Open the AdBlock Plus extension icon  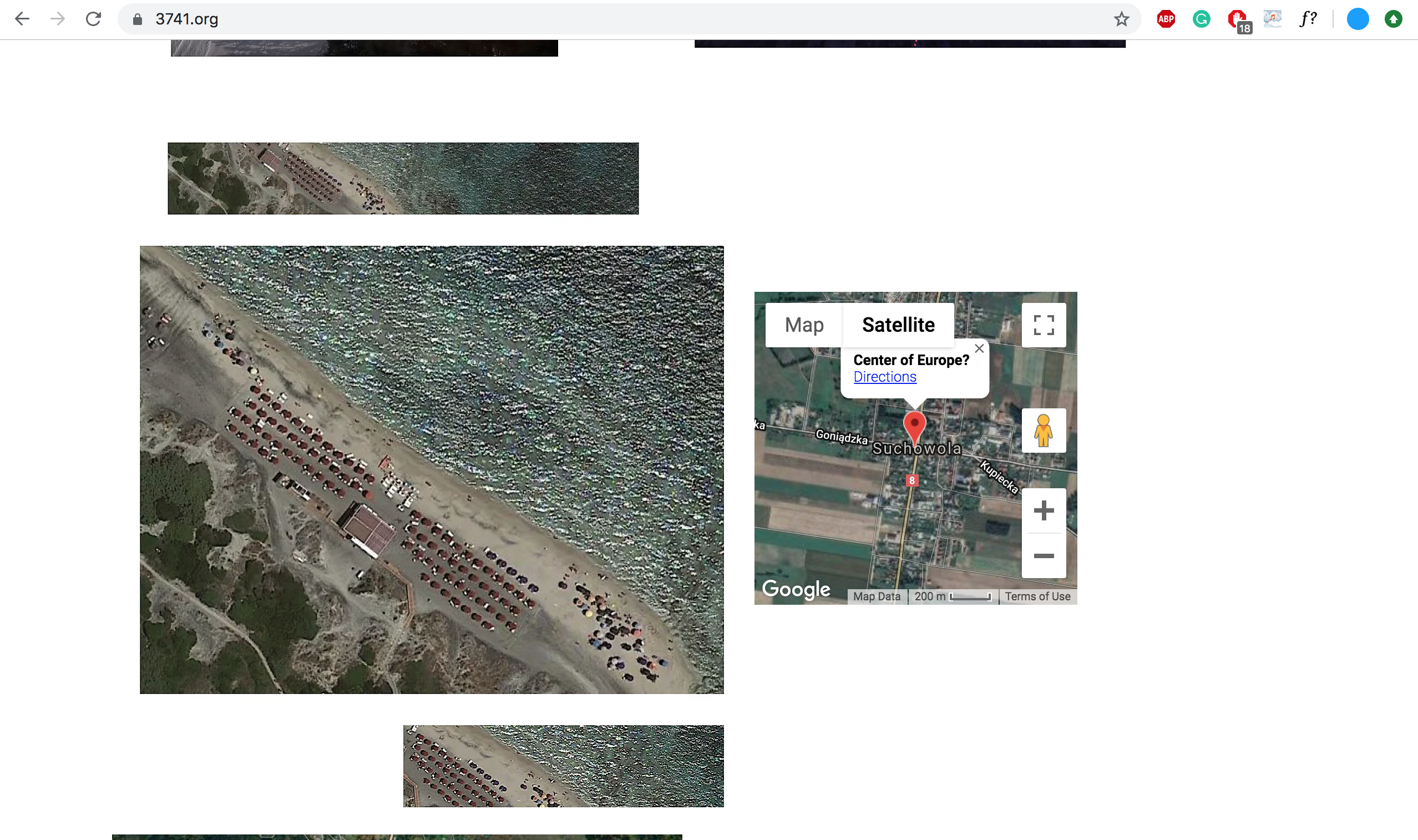click(x=1166, y=19)
